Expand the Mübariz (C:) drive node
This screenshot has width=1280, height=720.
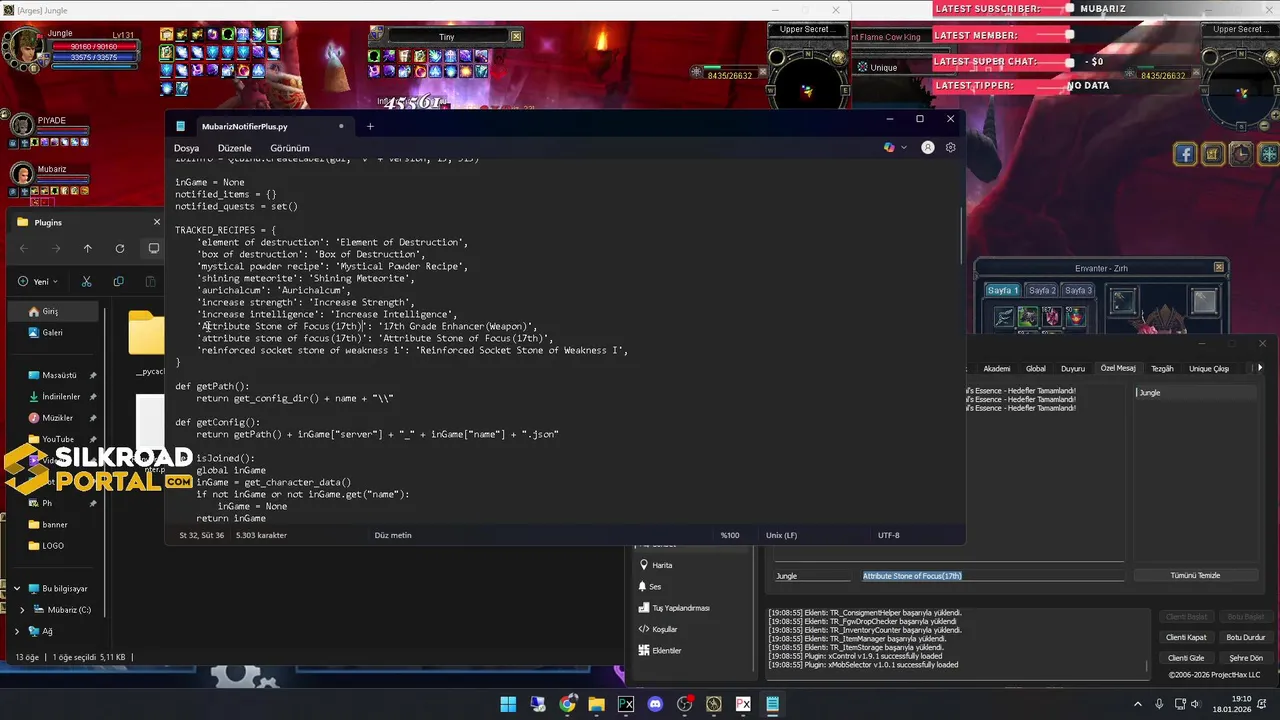tap(23, 609)
